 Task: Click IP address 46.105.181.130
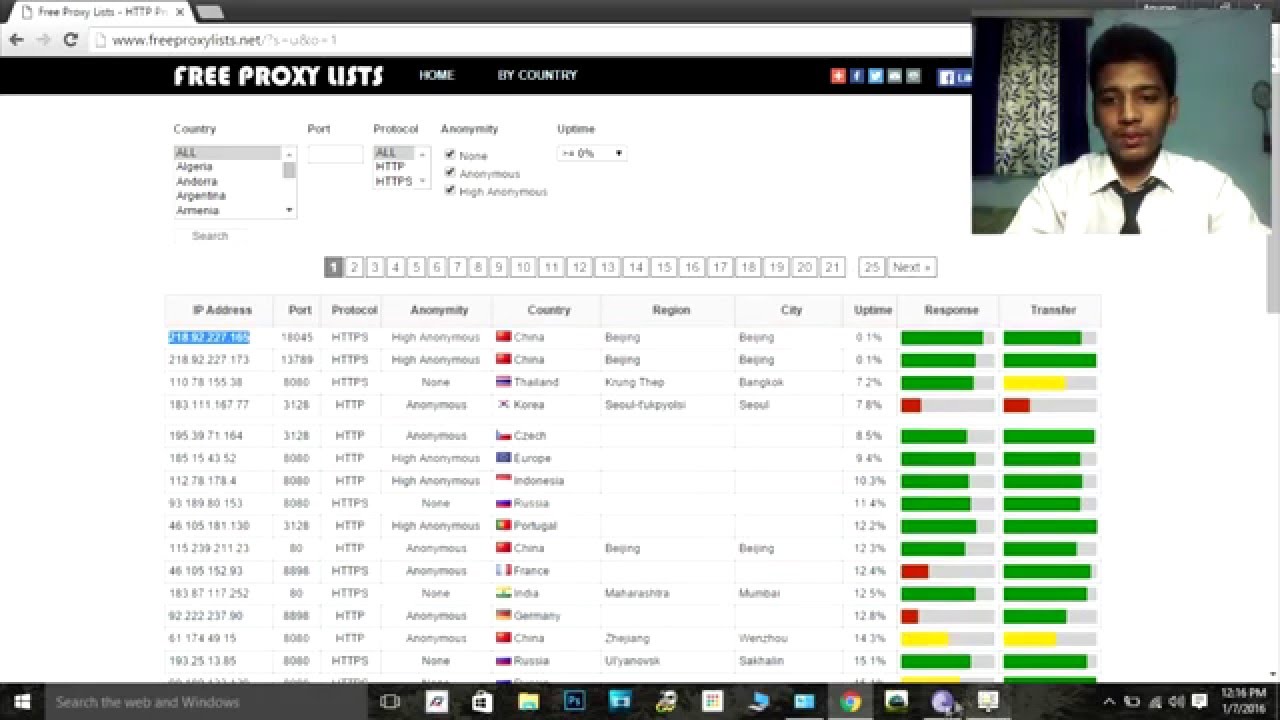coord(209,526)
